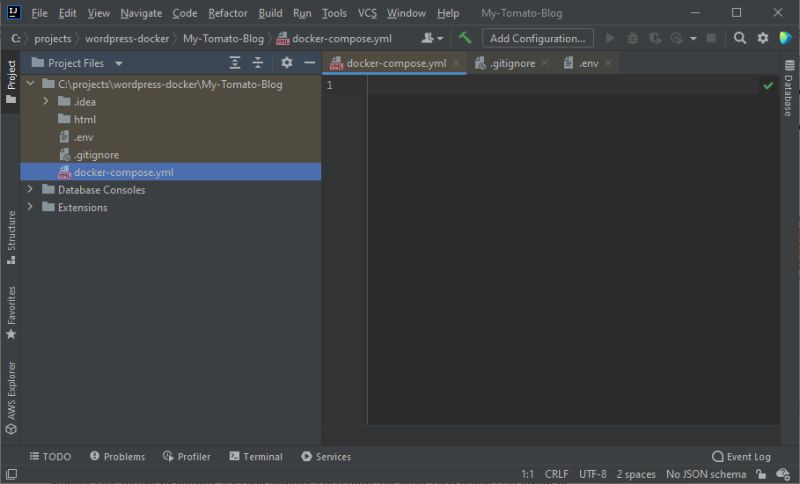Open No JSON schema selector
This screenshot has height=484, width=800.
click(706, 474)
